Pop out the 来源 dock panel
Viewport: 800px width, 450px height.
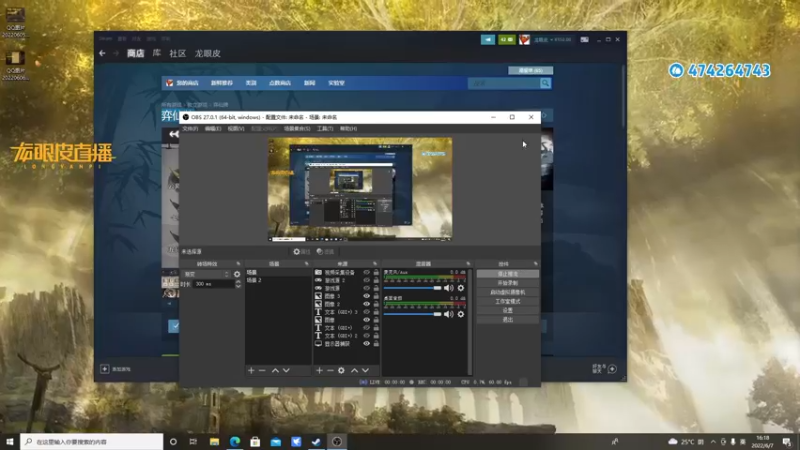(x=375, y=264)
